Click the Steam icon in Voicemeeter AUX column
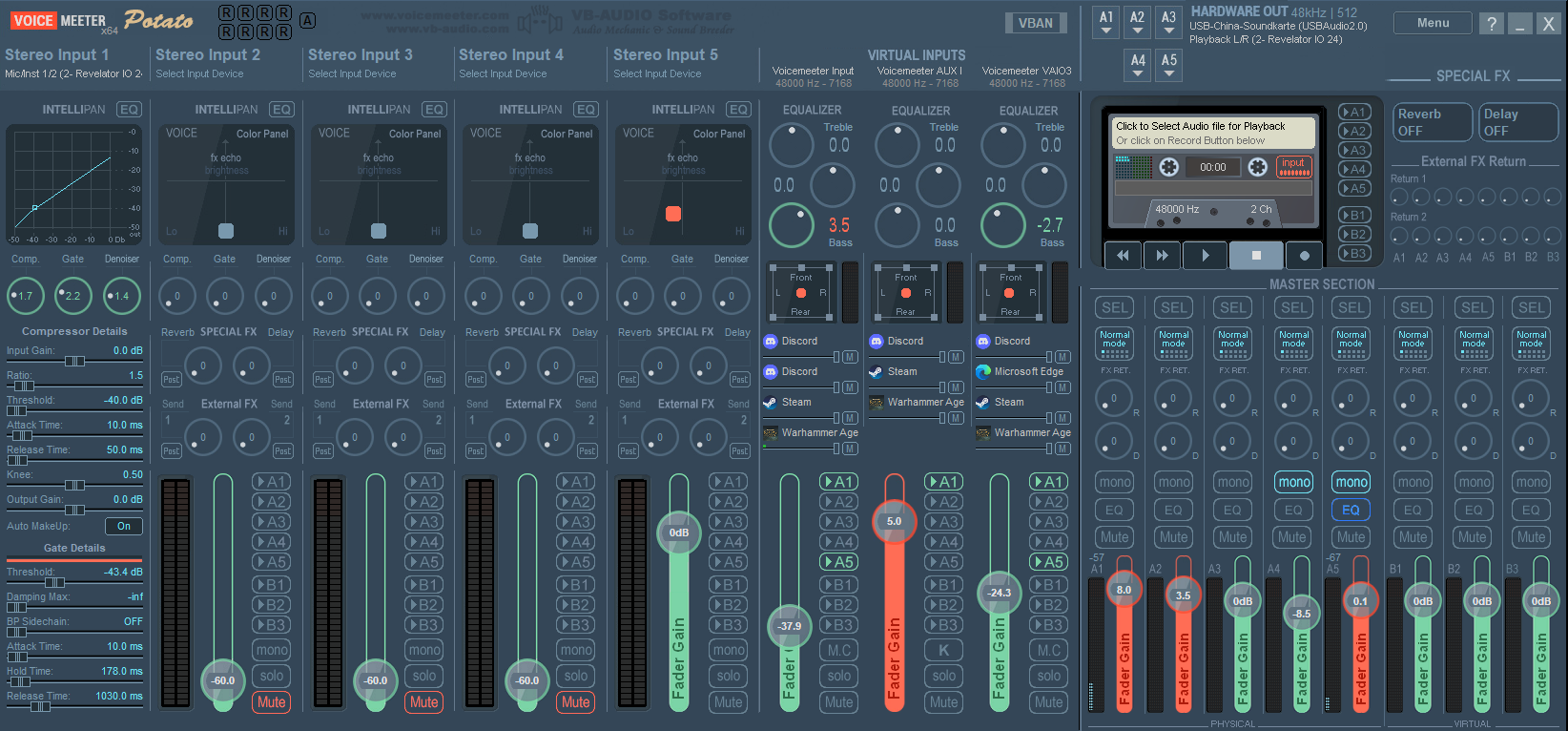Image resolution: width=1568 pixels, height=731 pixels. pos(877,371)
